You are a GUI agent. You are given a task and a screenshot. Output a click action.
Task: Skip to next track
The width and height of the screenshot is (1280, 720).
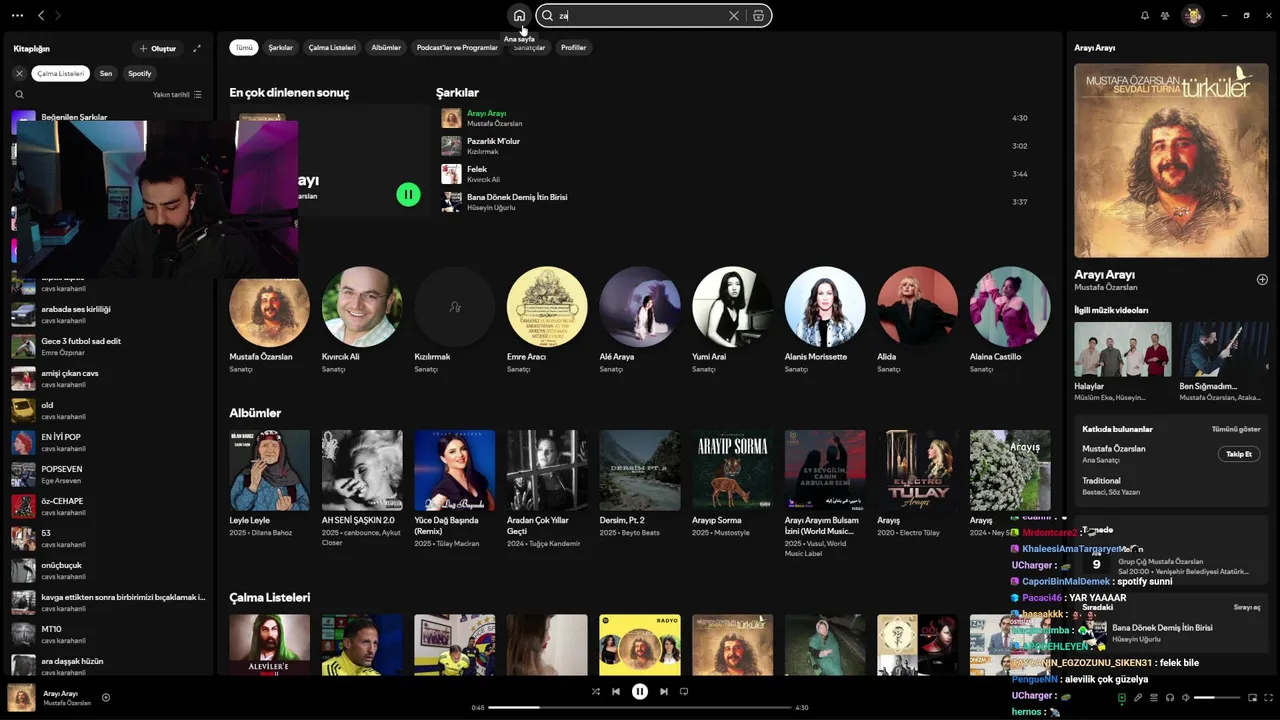coord(664,691)
